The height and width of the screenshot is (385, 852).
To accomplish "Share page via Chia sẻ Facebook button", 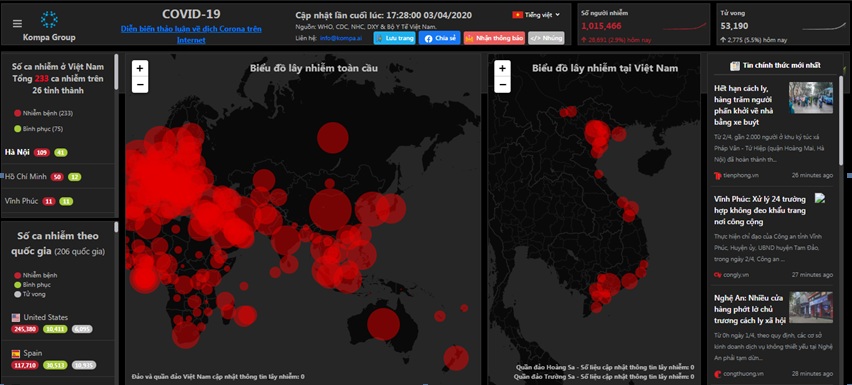I will 440,38.
